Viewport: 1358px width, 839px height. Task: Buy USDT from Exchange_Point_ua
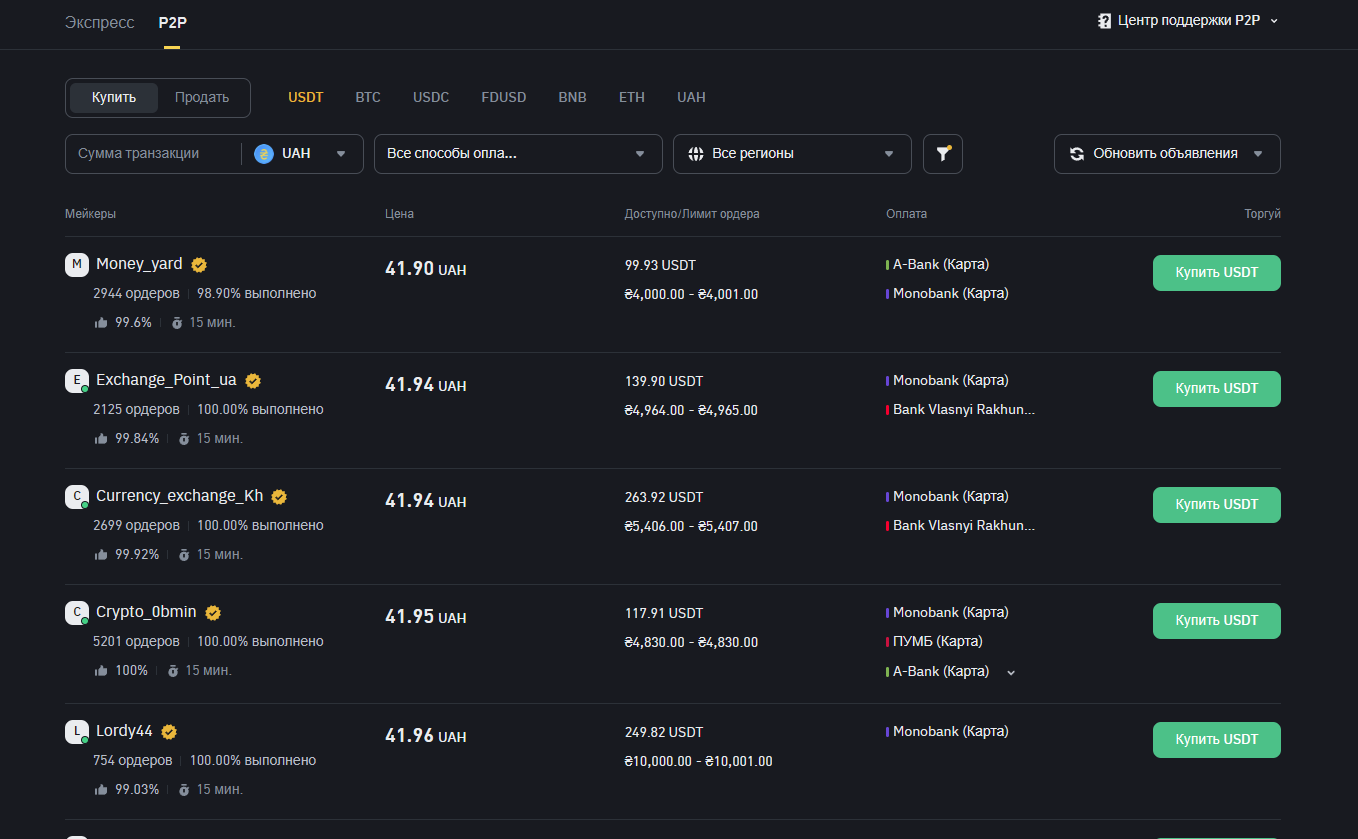(1216, 389)
